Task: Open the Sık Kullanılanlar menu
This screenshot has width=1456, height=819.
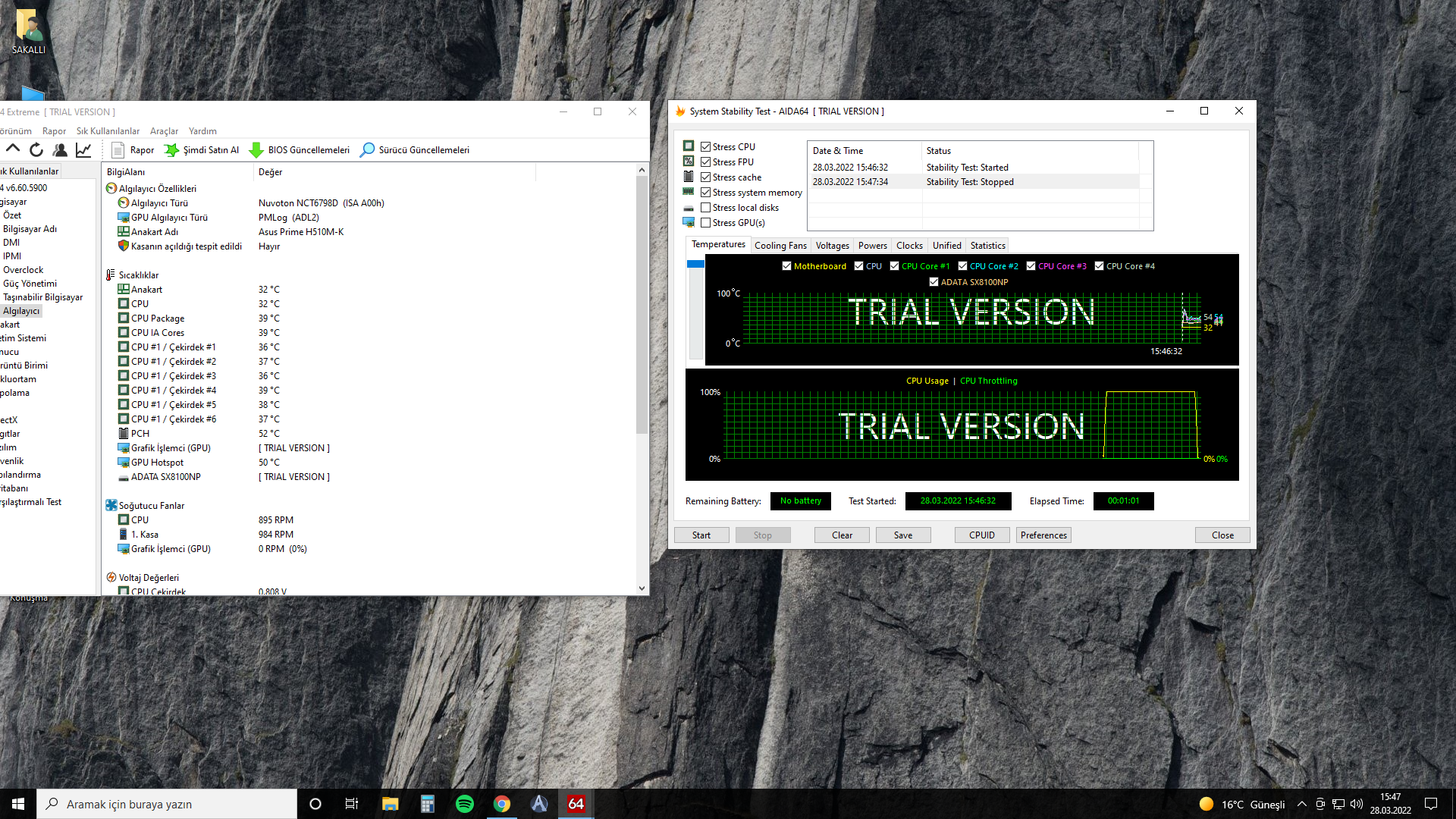Action: (x=108, y=131)
